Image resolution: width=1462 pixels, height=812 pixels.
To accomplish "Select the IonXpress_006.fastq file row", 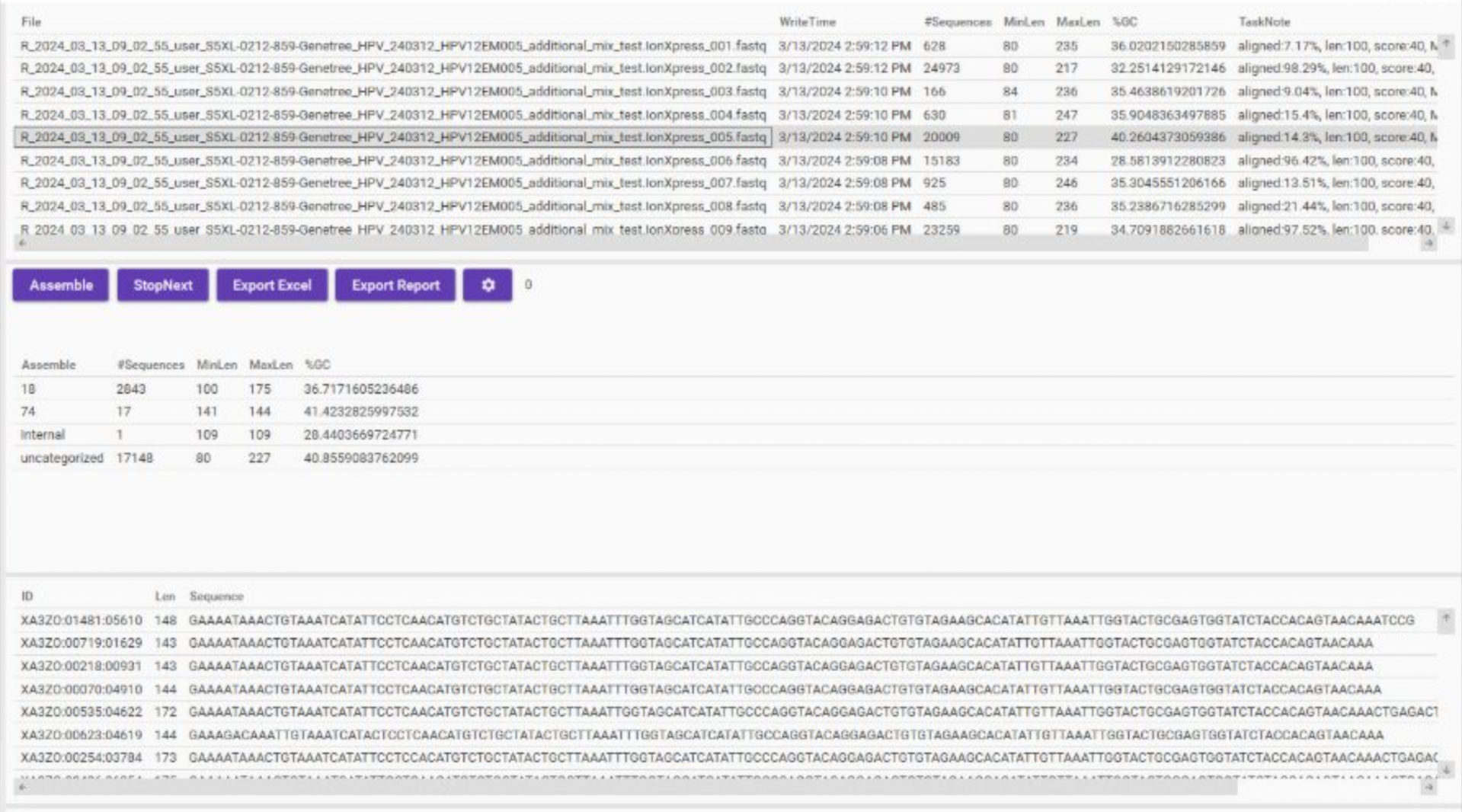I will [725, 161].
